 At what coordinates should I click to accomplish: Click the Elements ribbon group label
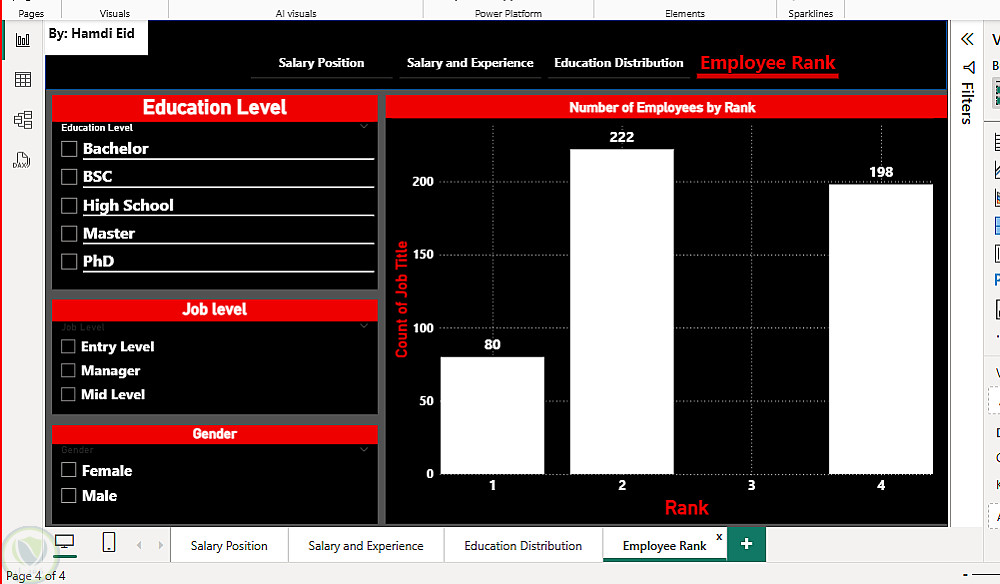685,13
